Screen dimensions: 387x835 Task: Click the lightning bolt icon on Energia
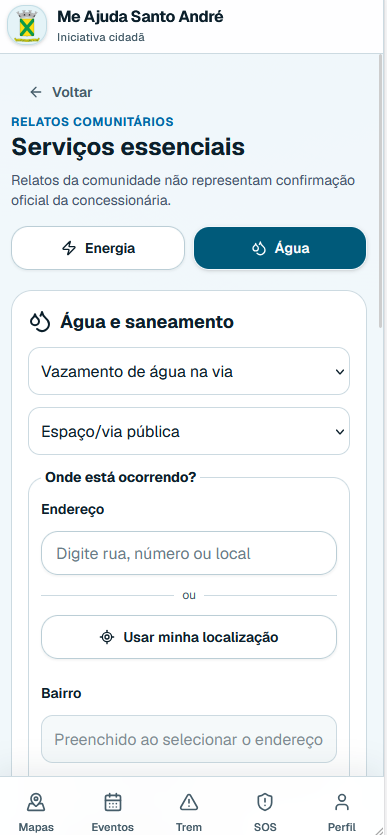pyautogui.click(x=69, y=248)
